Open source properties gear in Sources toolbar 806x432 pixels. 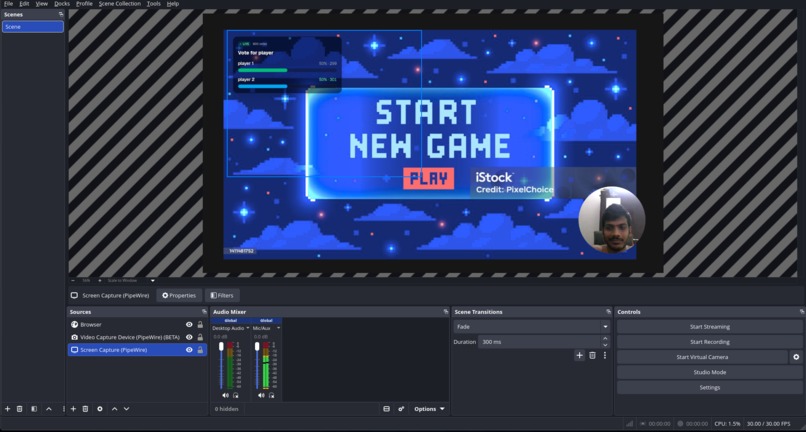(100, 409)
